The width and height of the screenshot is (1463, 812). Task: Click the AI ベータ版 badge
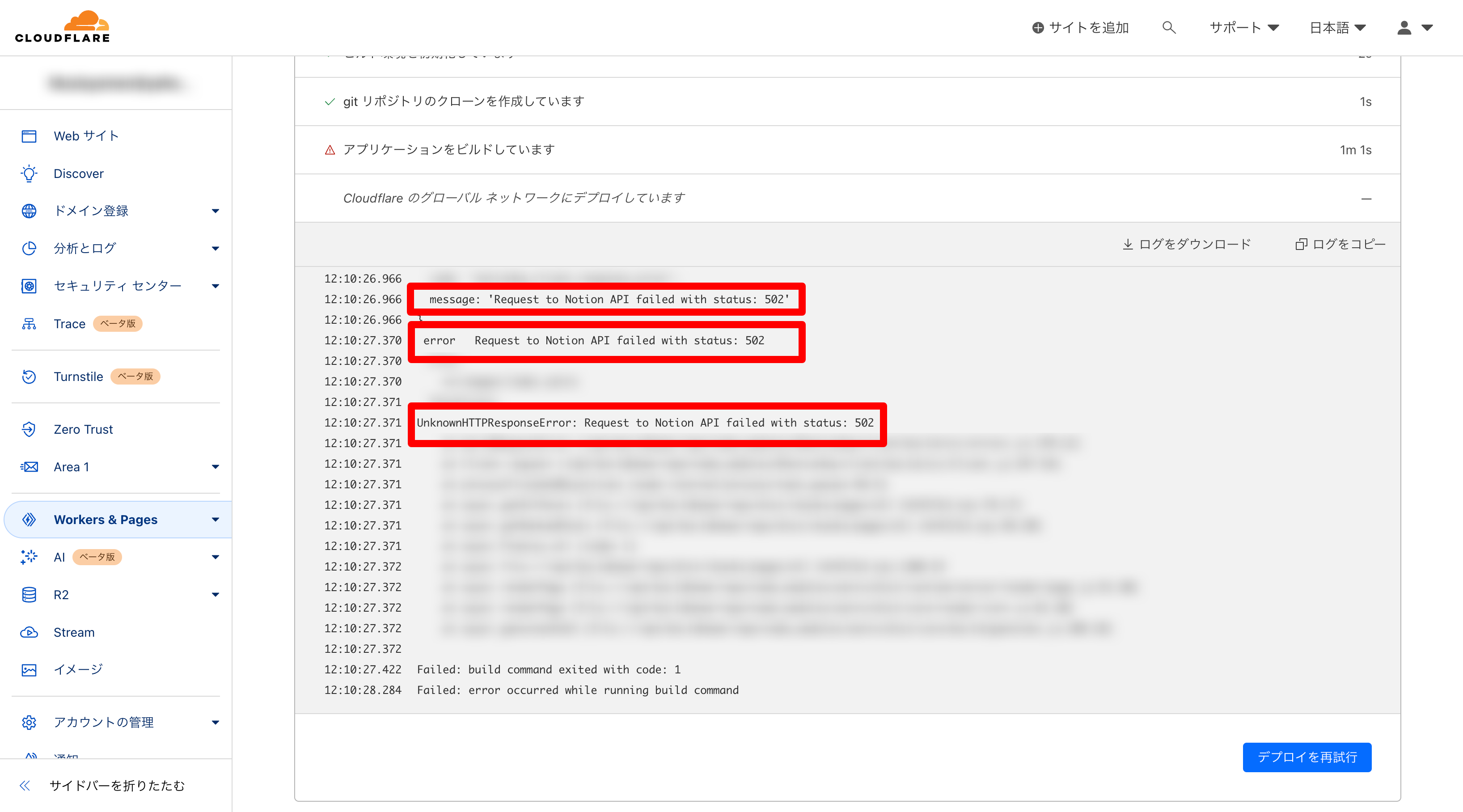point(97,557)
